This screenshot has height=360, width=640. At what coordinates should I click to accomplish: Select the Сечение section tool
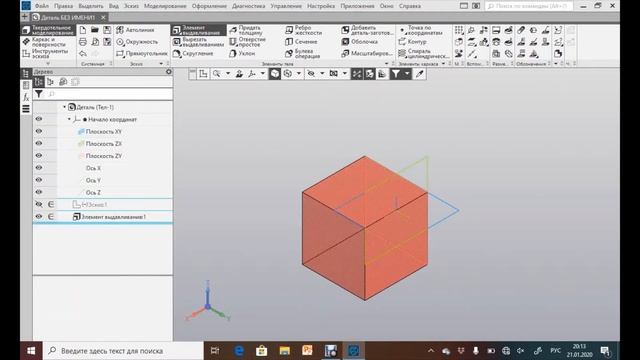coord(301,42)
